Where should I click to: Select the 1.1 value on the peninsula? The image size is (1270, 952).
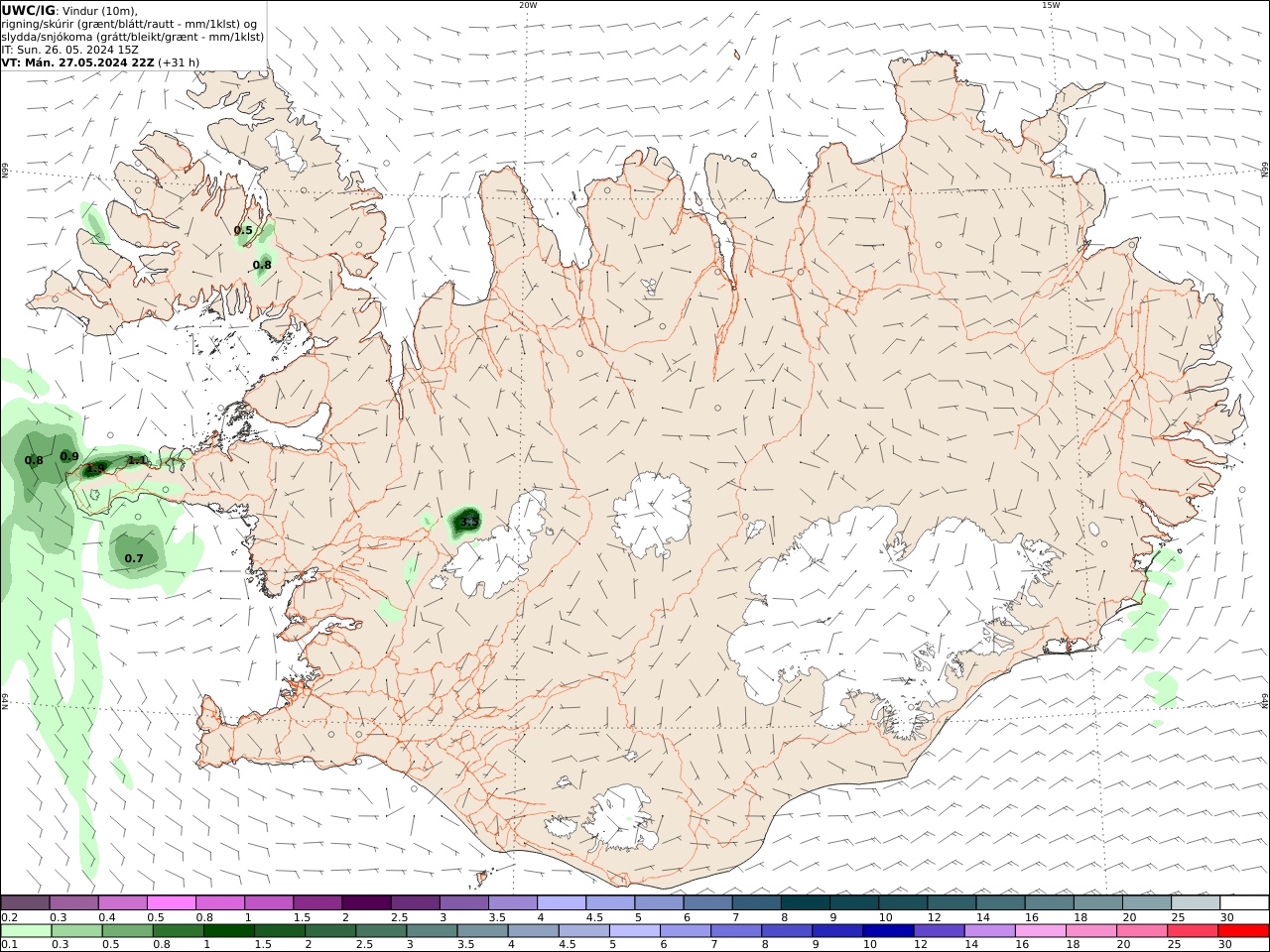coord(137,460)
